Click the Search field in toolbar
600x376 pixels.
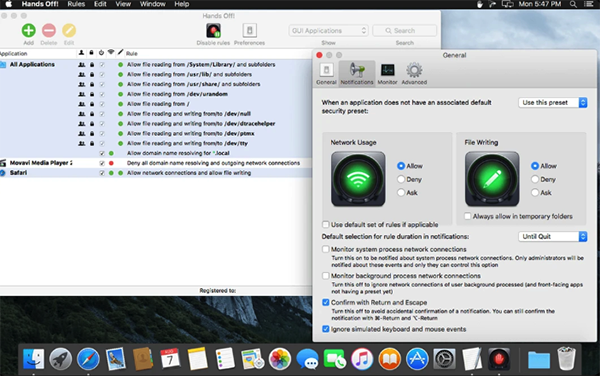[x=404, y=31]
